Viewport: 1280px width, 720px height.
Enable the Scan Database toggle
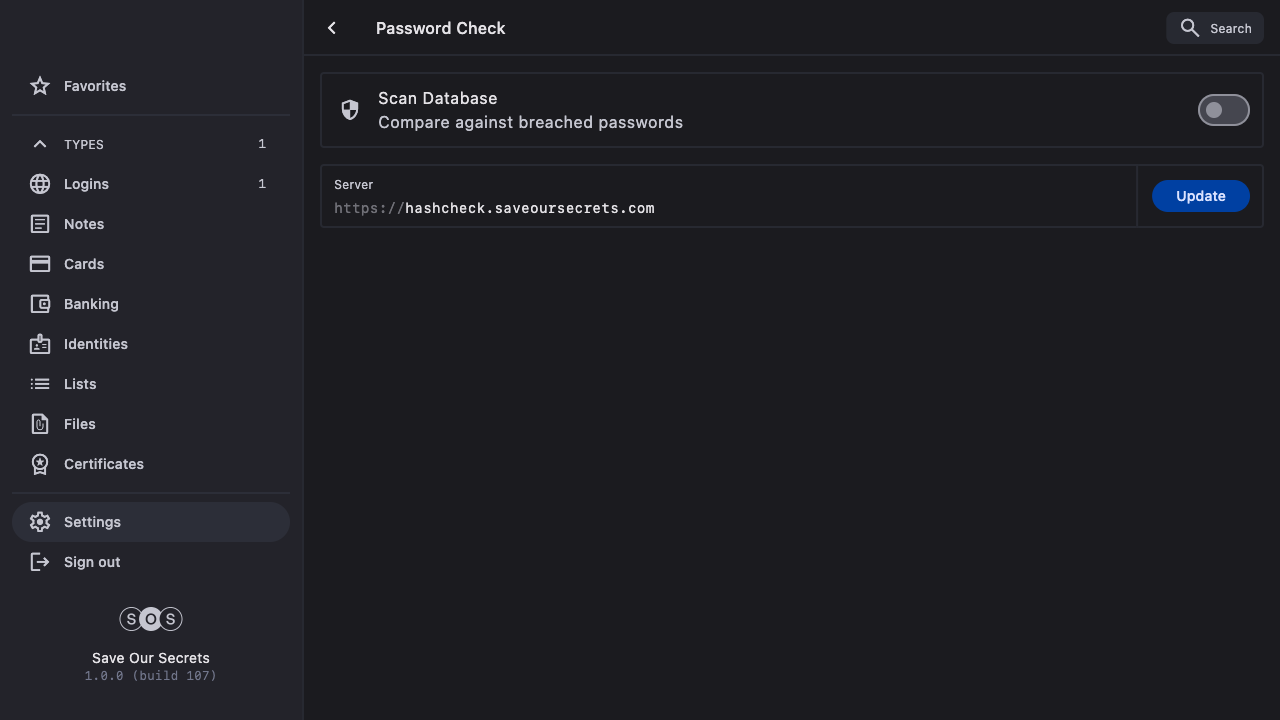tap(1223, 110)
